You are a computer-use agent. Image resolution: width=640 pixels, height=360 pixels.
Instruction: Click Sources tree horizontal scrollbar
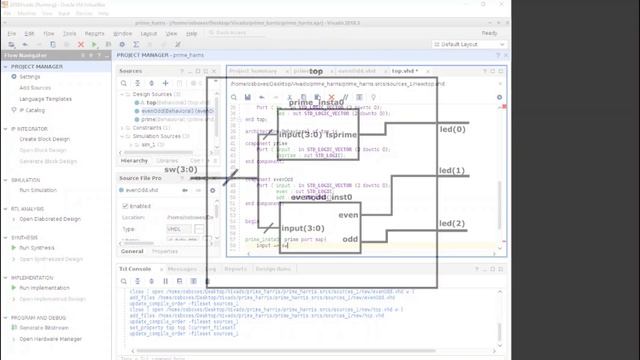point(158,153)
